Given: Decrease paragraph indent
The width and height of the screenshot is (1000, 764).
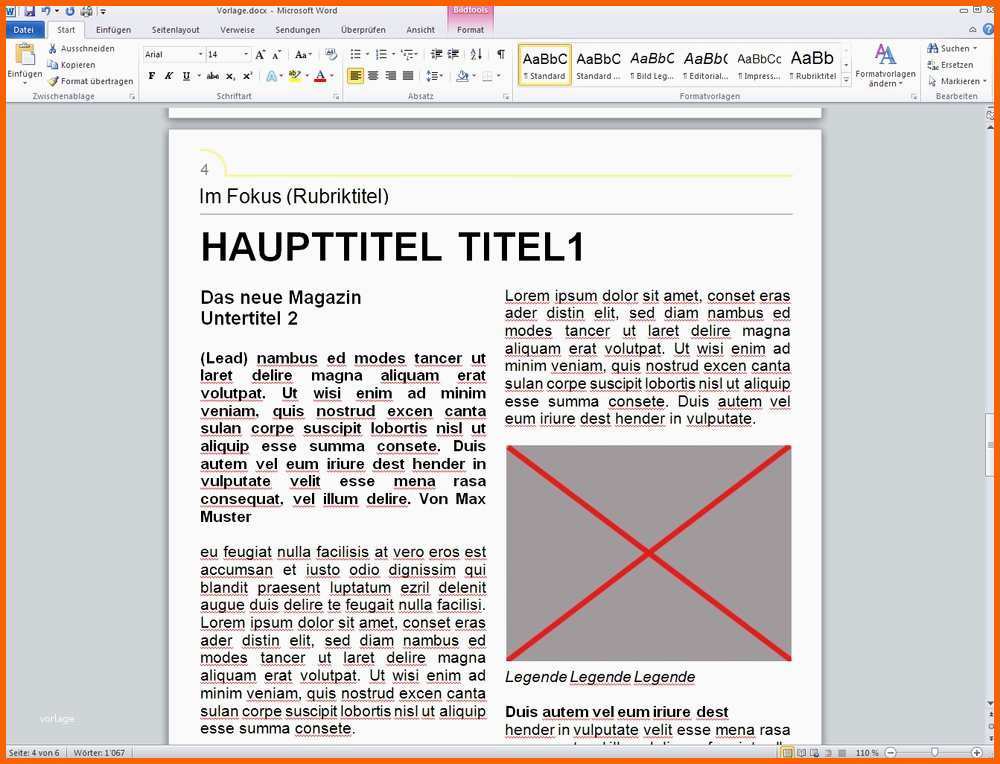Looking at the screenshot, I should click(x=436, y=54).
